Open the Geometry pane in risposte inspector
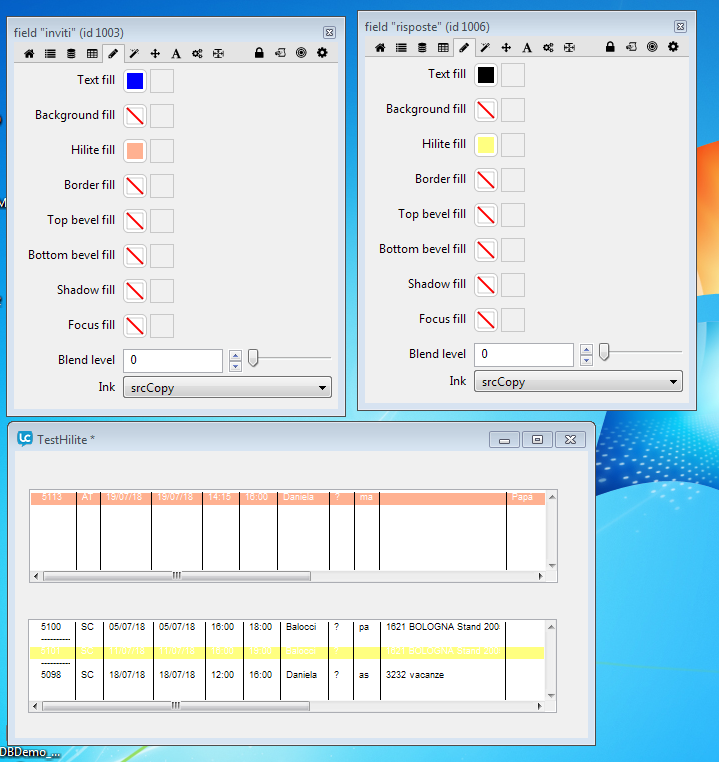The height and width of the screenshot is (762, 719). (569, 48)
